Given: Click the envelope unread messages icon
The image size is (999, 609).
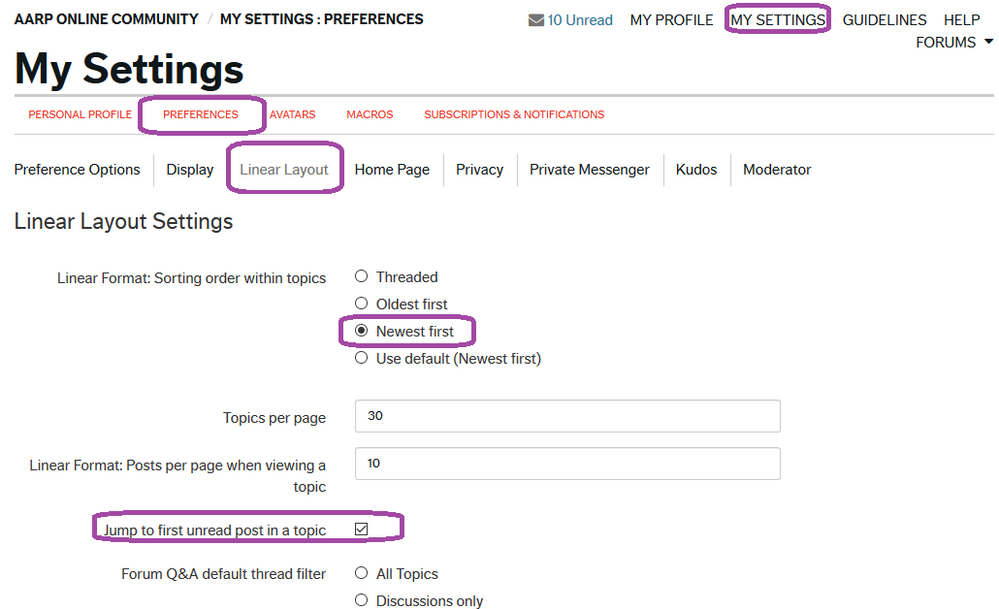Looking at the screenshot, I should [536, 20].
